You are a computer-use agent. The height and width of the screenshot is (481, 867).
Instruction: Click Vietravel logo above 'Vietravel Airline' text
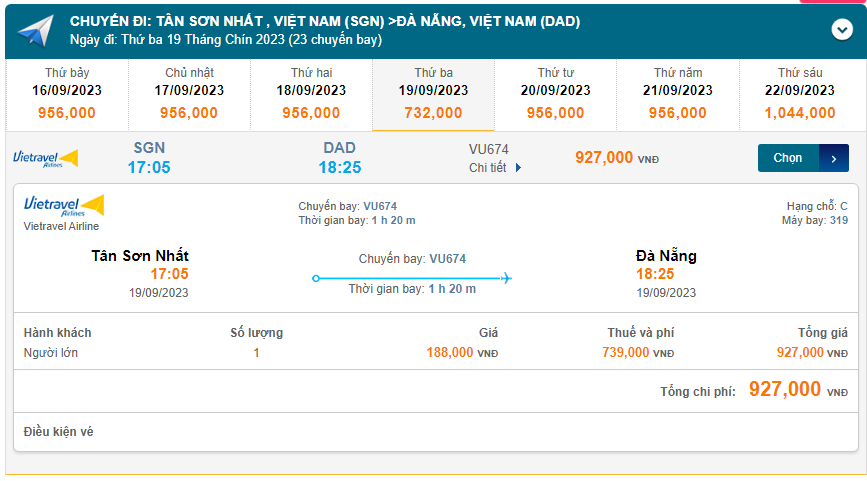[64, 206]
